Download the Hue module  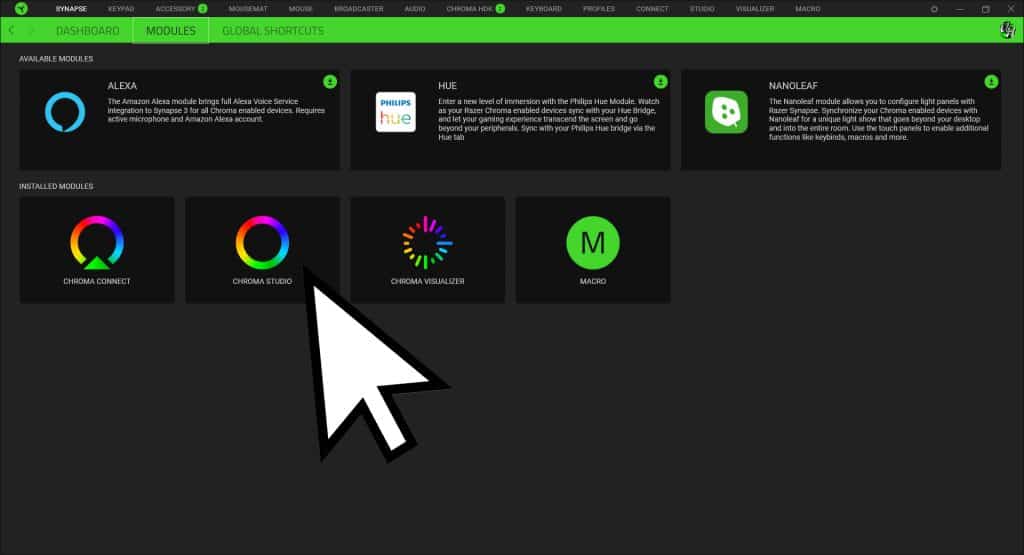(x=660, y=82)
